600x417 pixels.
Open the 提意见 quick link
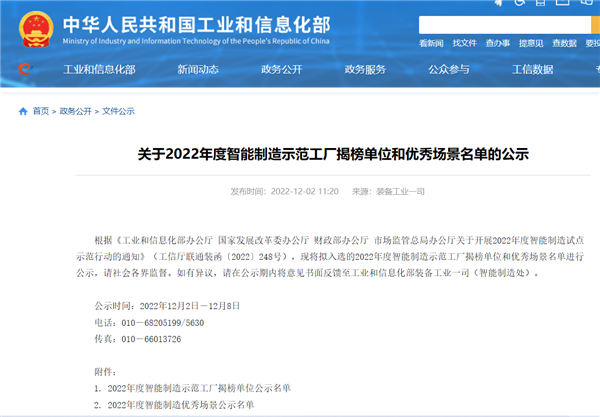tap(531, 44)
